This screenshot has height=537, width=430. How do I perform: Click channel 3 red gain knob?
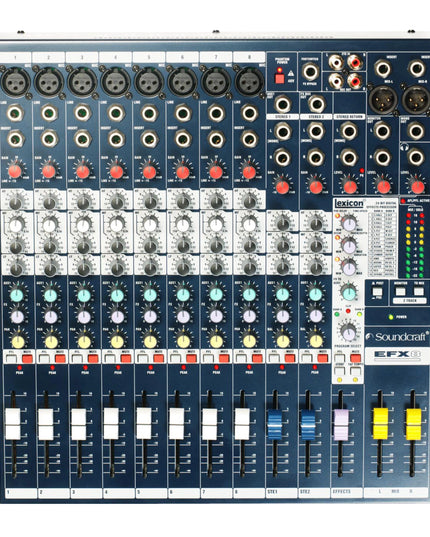pos(83,171)
